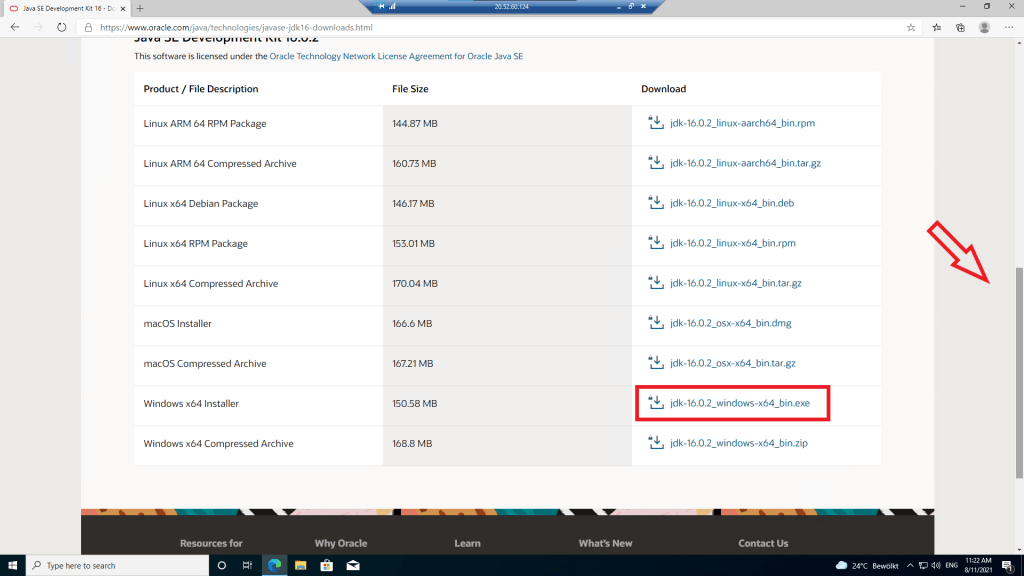Open volume control in tray

[x=936, y=566]
